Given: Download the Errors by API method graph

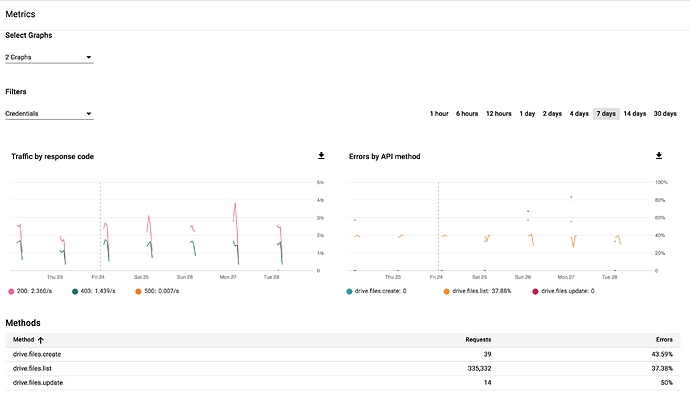Looking at the screenshot, I should [659, 156].
